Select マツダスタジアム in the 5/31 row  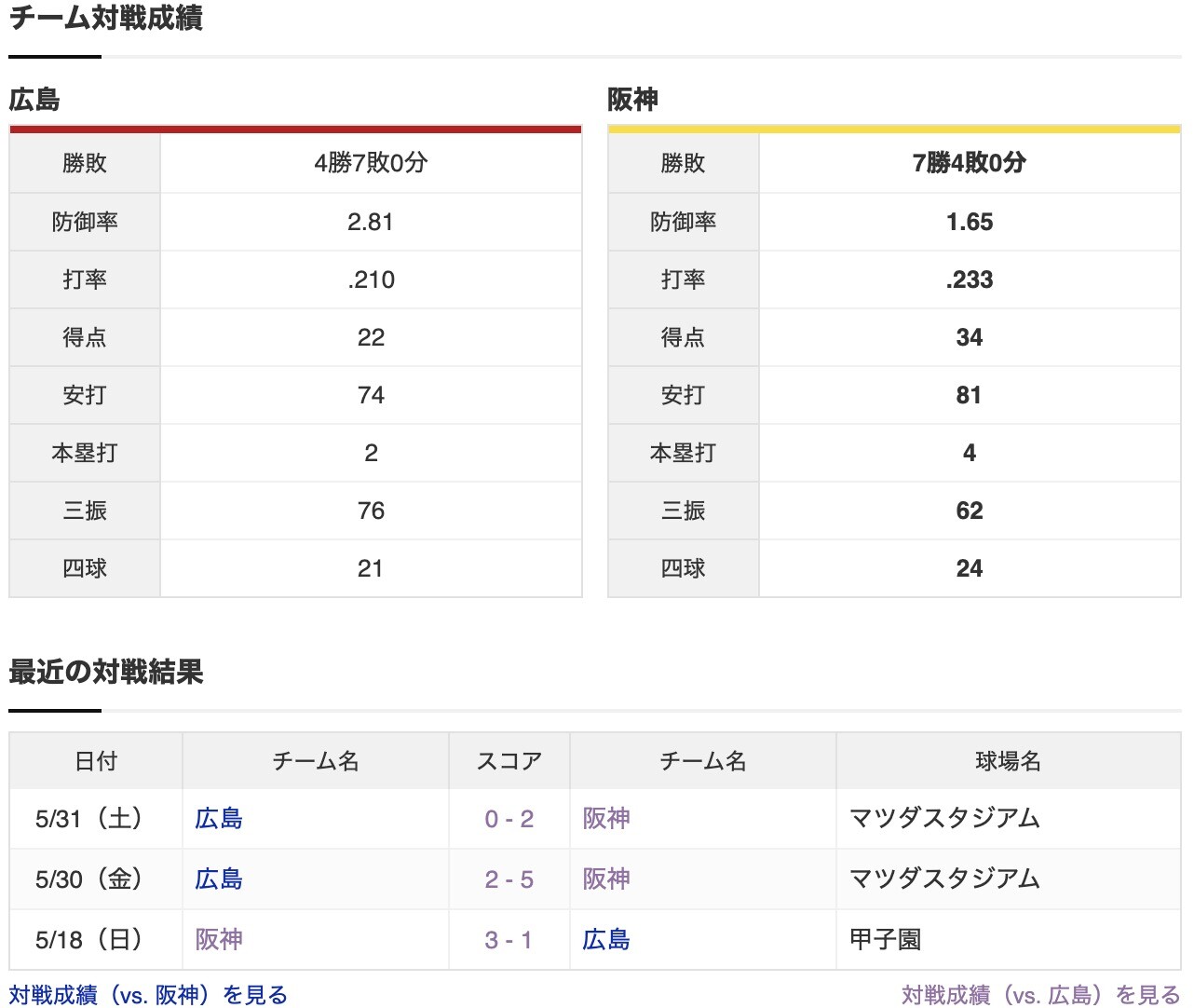[945, 819]
